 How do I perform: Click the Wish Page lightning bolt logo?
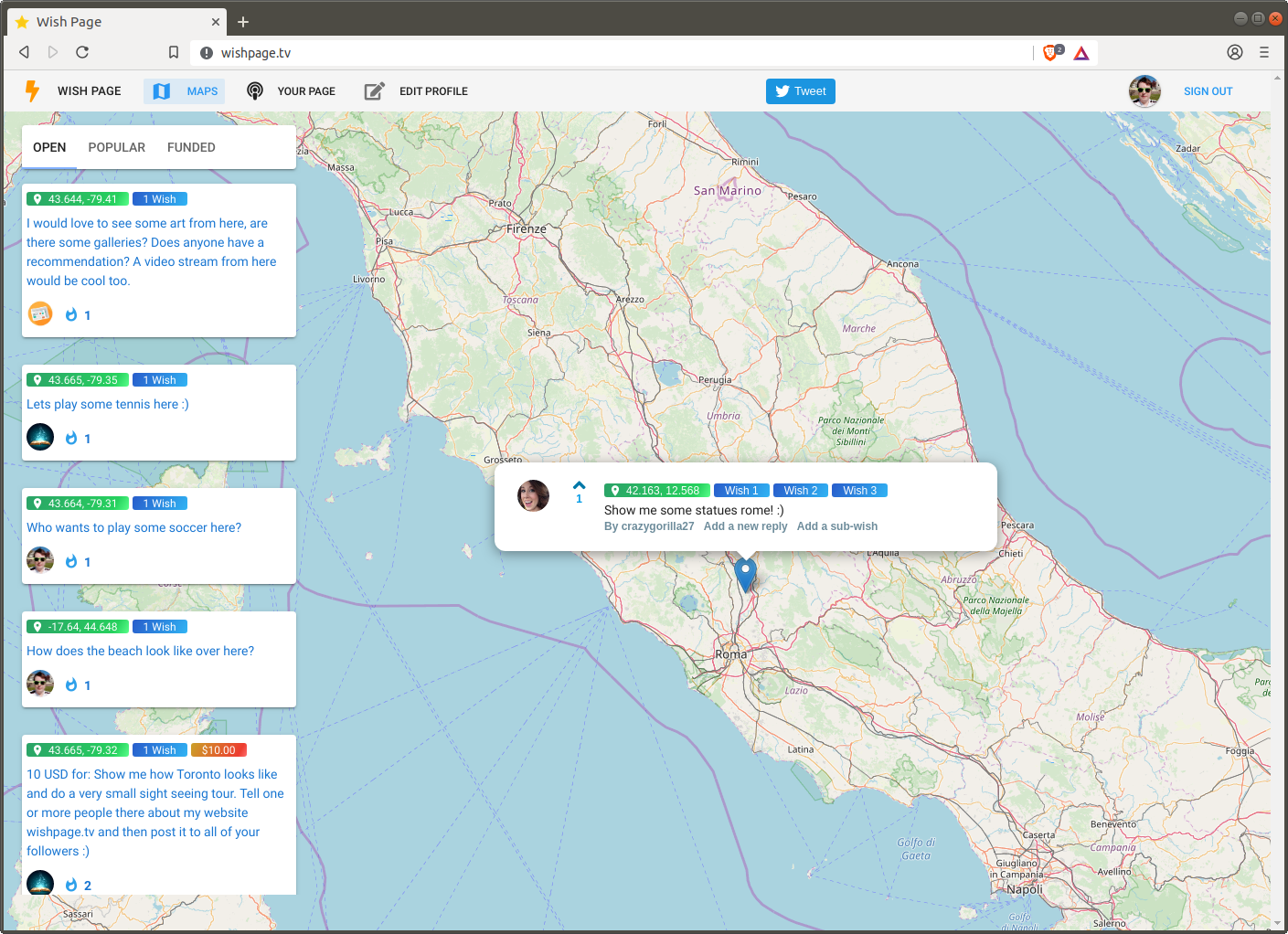tap(32, 90)
